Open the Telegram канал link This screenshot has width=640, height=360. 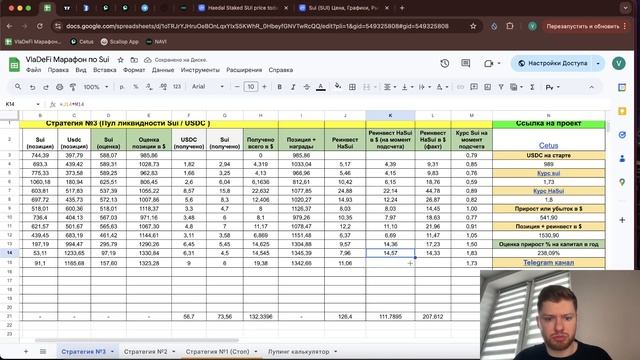pyautogui.click(x=548, y=262)
